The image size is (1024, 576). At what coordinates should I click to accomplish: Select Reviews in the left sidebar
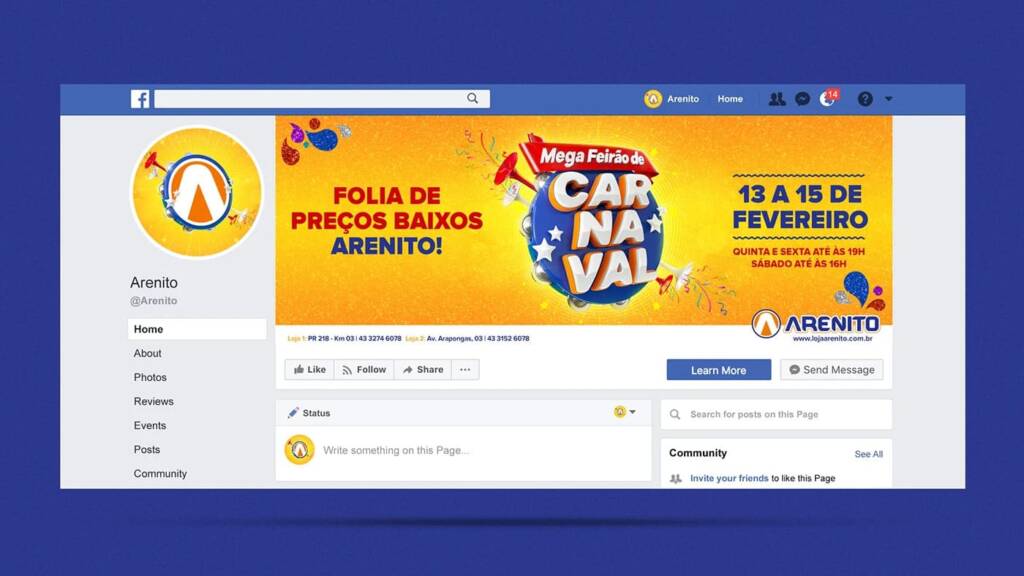(153, 402)
